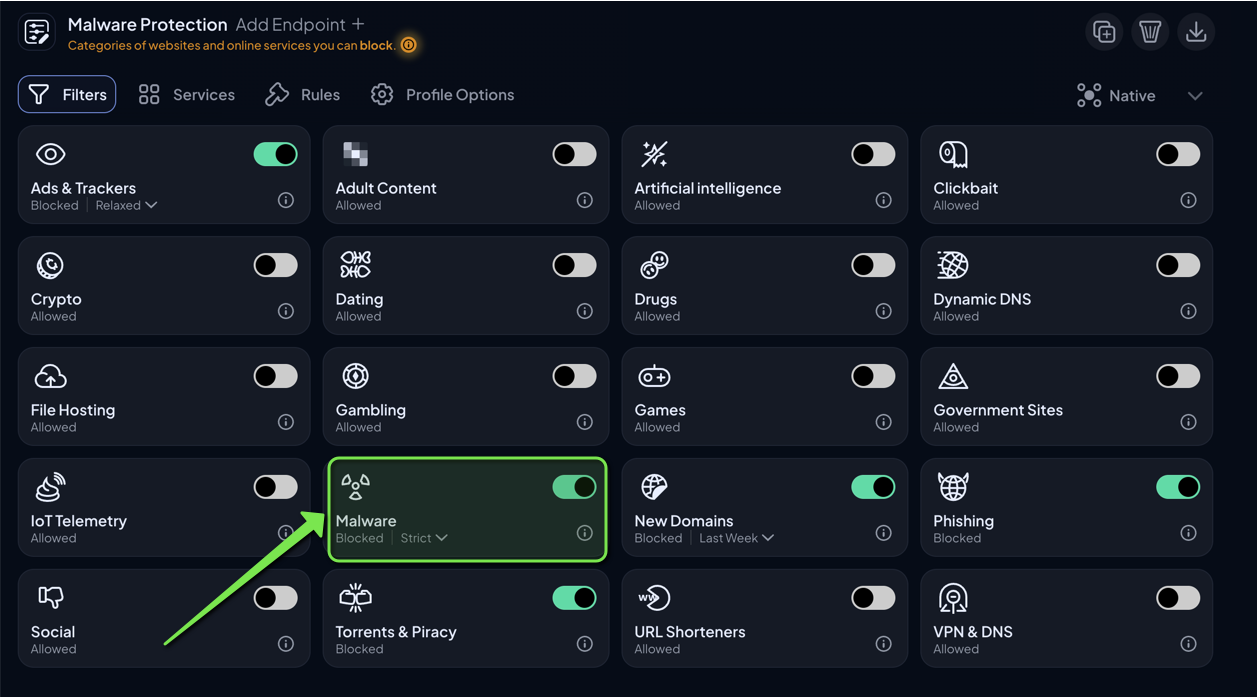Click Add Endpoint +
1257x697 pixels.
300,24
